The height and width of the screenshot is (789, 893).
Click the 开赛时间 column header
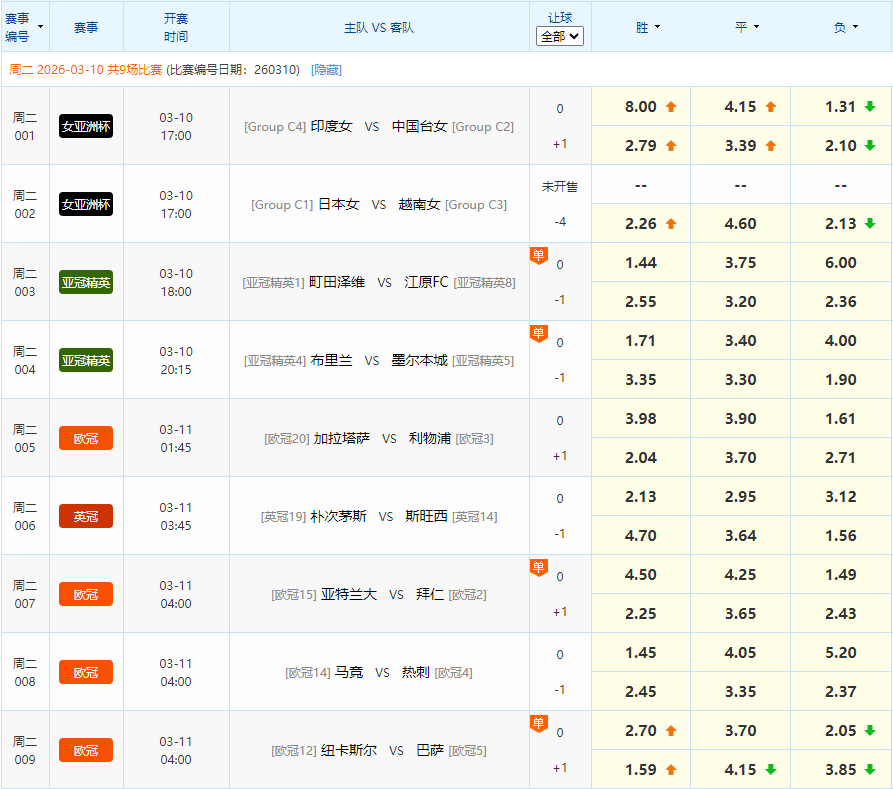(176, 27)
